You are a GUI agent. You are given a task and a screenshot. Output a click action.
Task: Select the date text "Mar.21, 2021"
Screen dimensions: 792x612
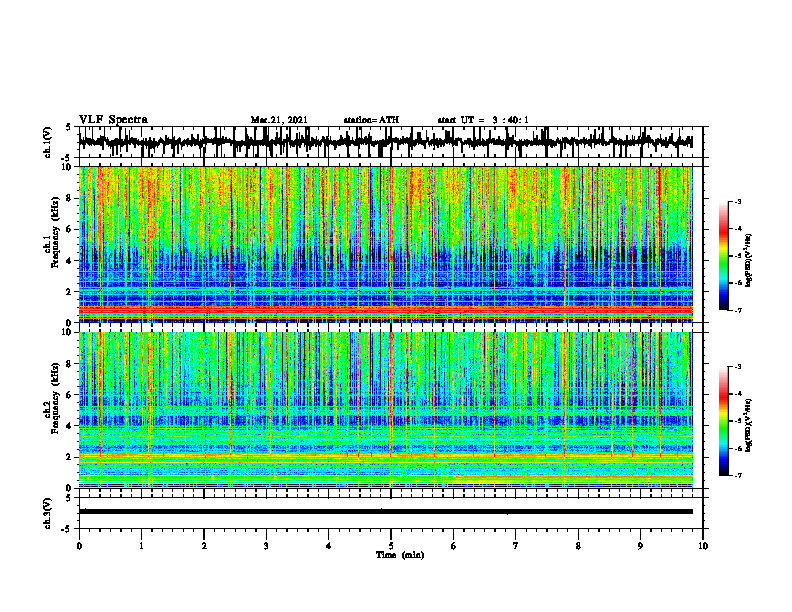point(279,120)
